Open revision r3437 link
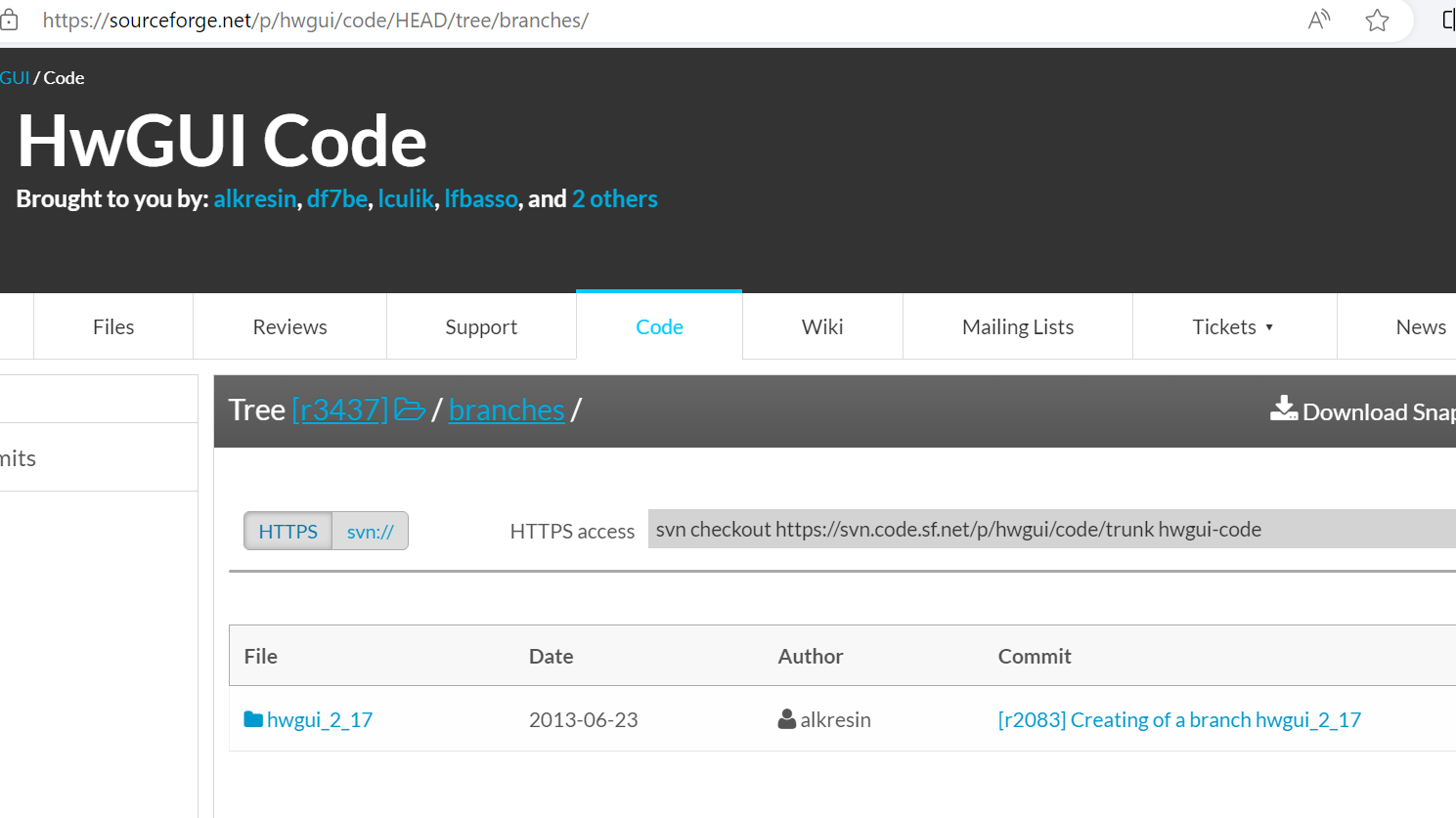 [x=340, y=409]
